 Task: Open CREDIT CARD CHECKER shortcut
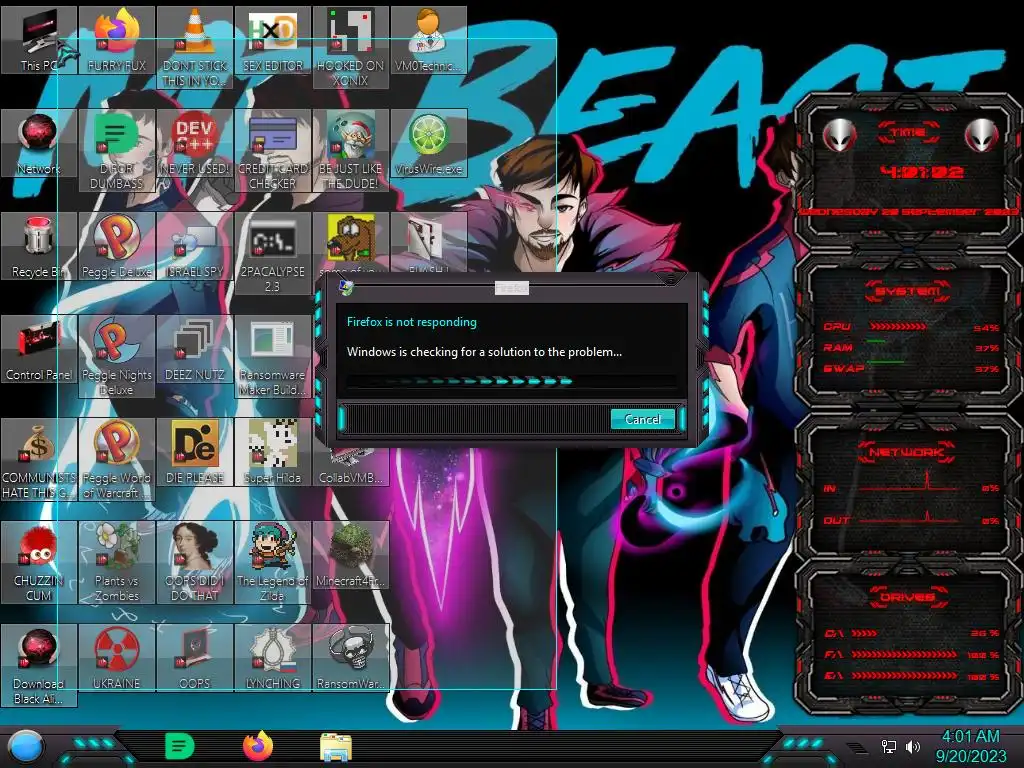tap(272, 150)
